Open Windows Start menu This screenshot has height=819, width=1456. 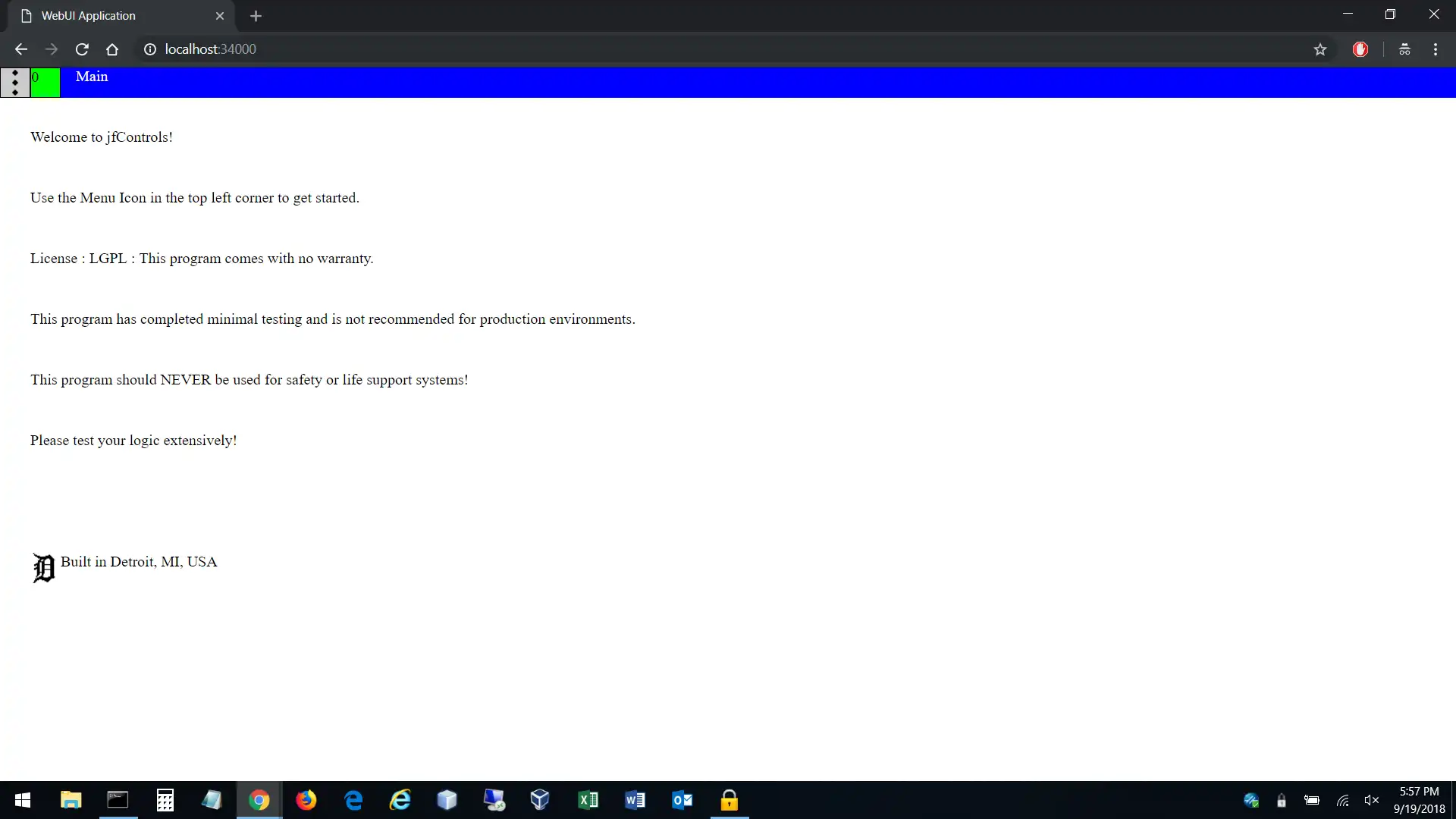tap(23, 800)
